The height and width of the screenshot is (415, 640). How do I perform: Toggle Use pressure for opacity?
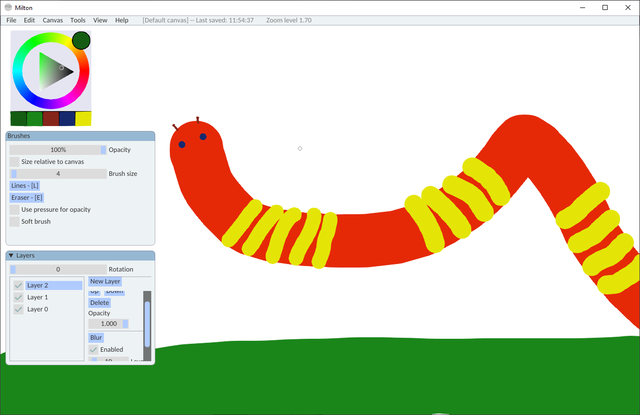tap(14, 209)
